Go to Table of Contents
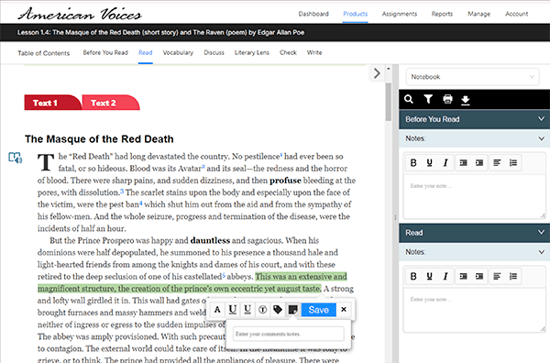550x363 pixels. [44, 53]
